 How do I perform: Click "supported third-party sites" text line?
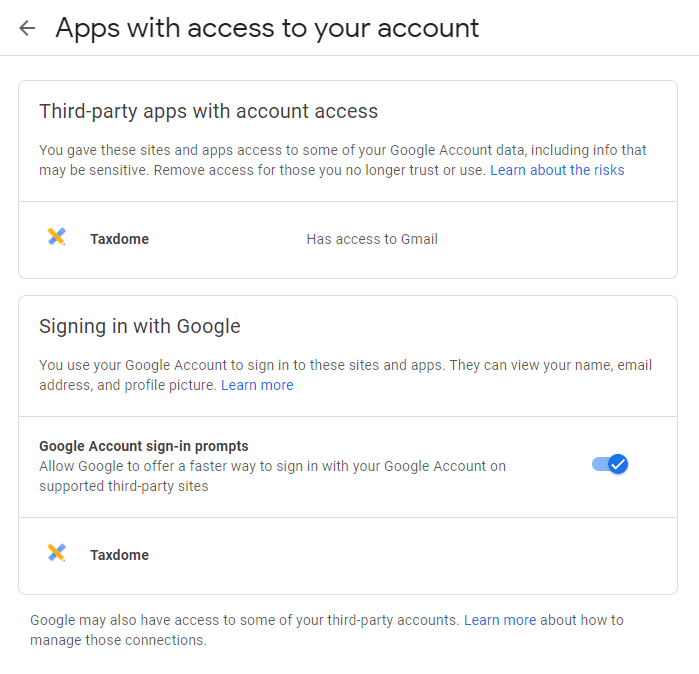pos(124,486)
